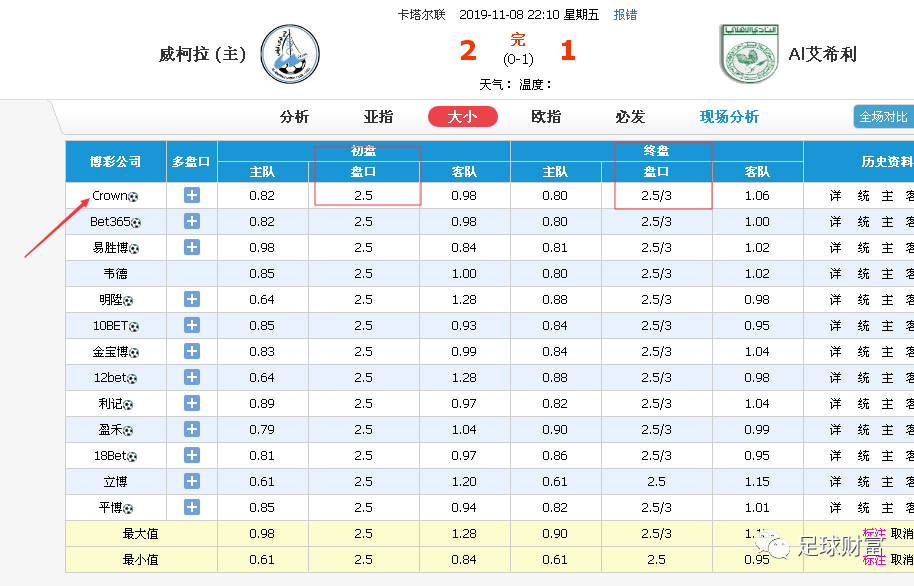Click 立博 final away odds 1.15
Screen dimensions: 914x586
tap(757, 482)
